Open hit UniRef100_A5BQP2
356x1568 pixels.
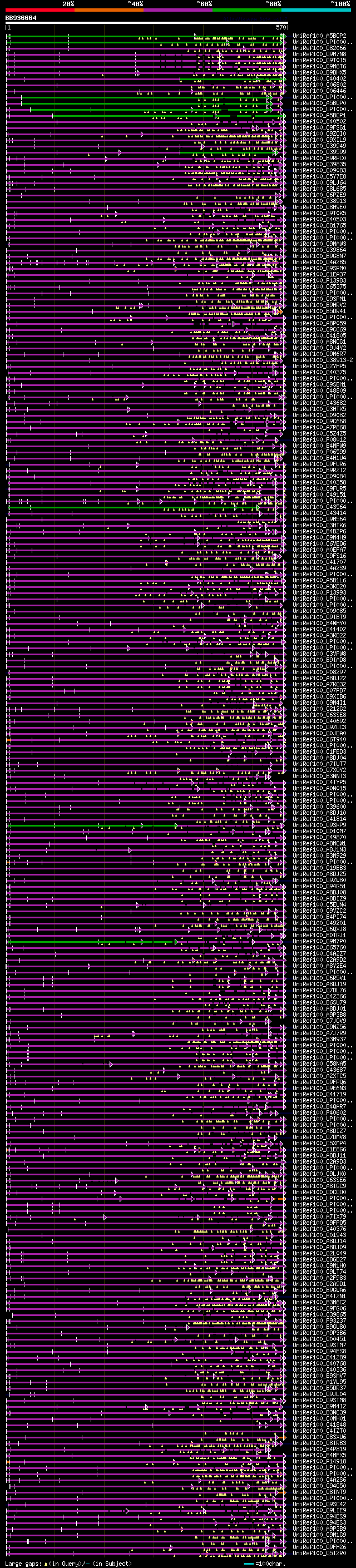pos(319,36)
